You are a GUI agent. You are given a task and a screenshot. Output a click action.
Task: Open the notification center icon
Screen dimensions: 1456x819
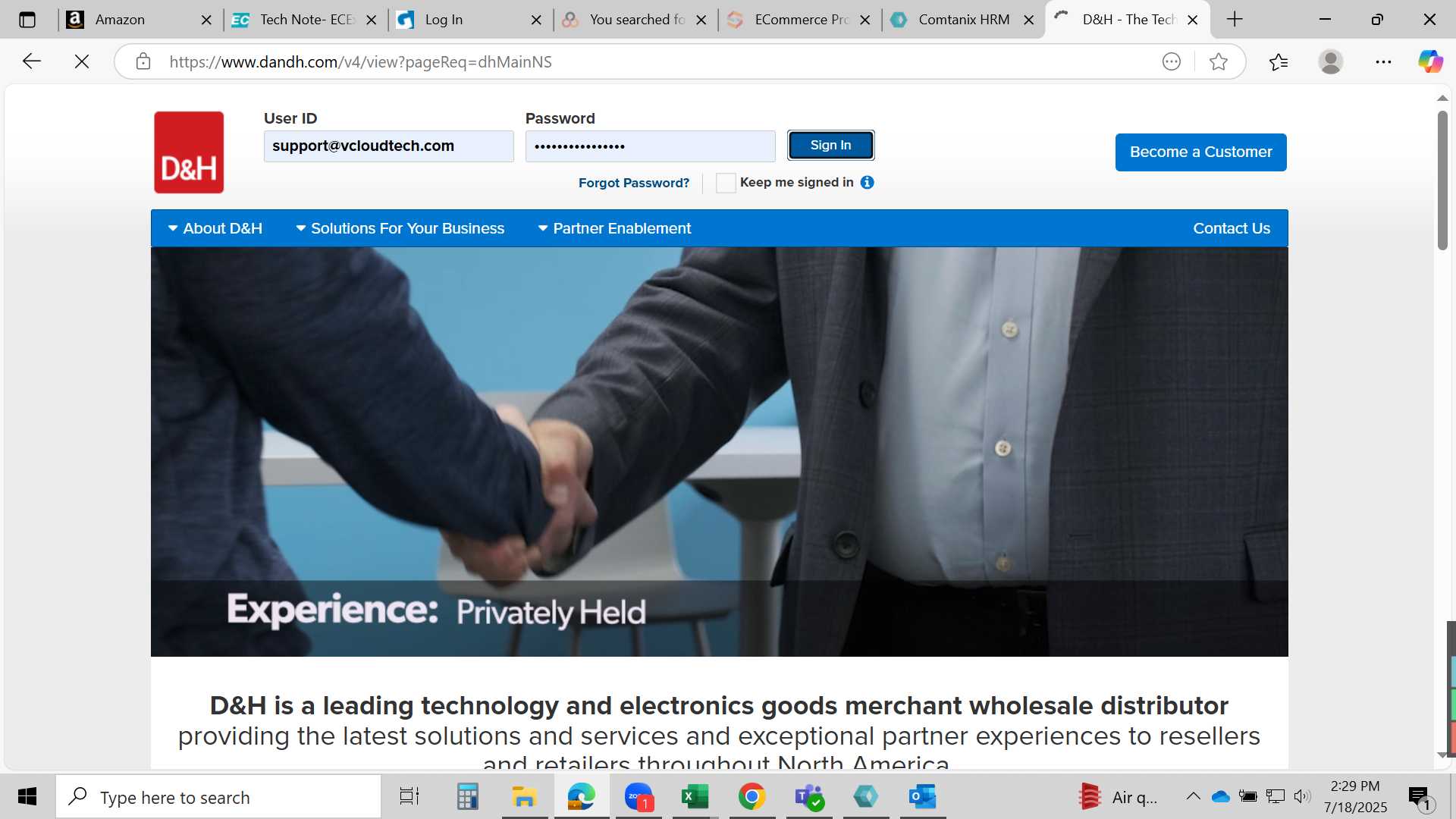1420,798
